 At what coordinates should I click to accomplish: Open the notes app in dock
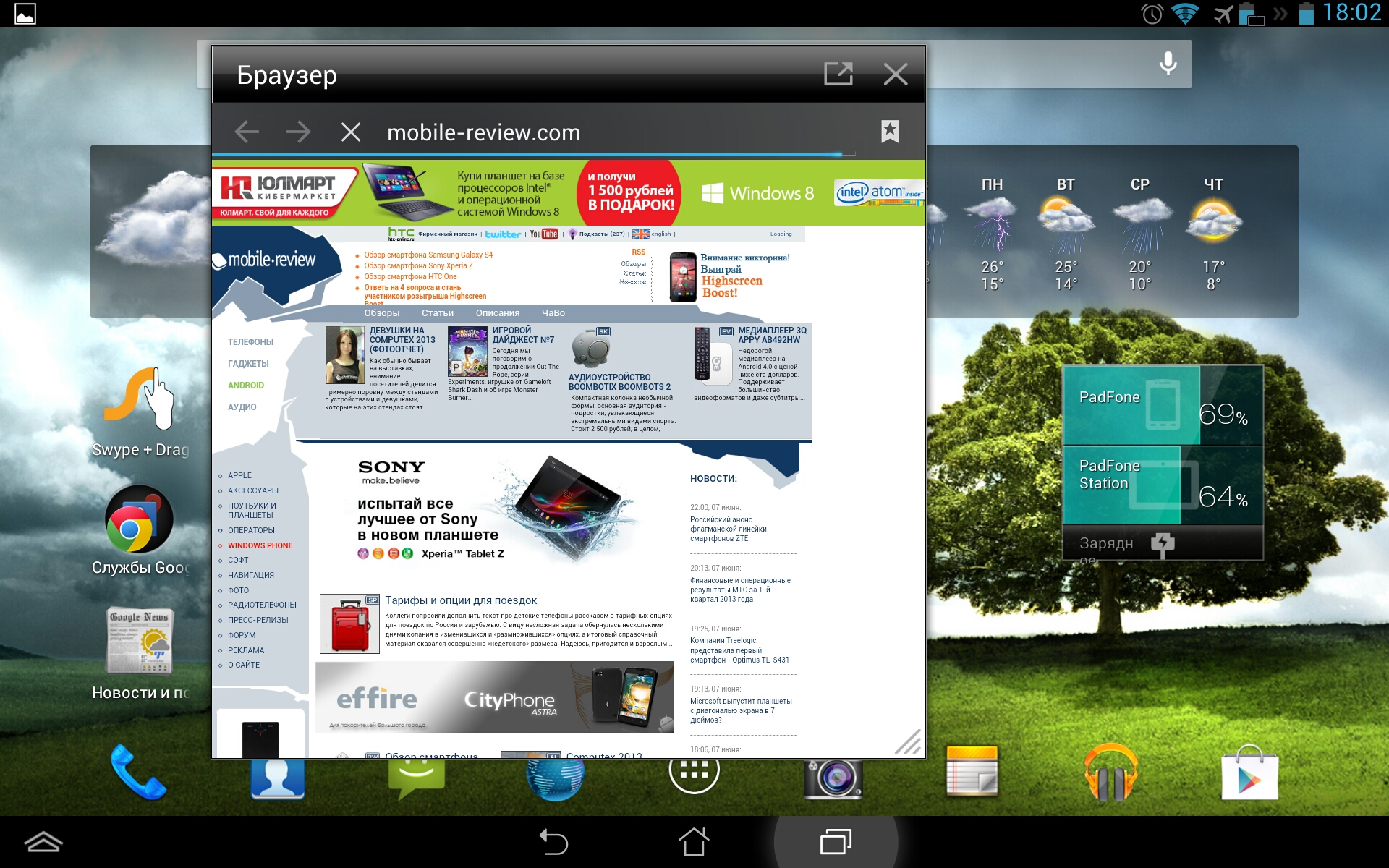click(x=972, y=771)
